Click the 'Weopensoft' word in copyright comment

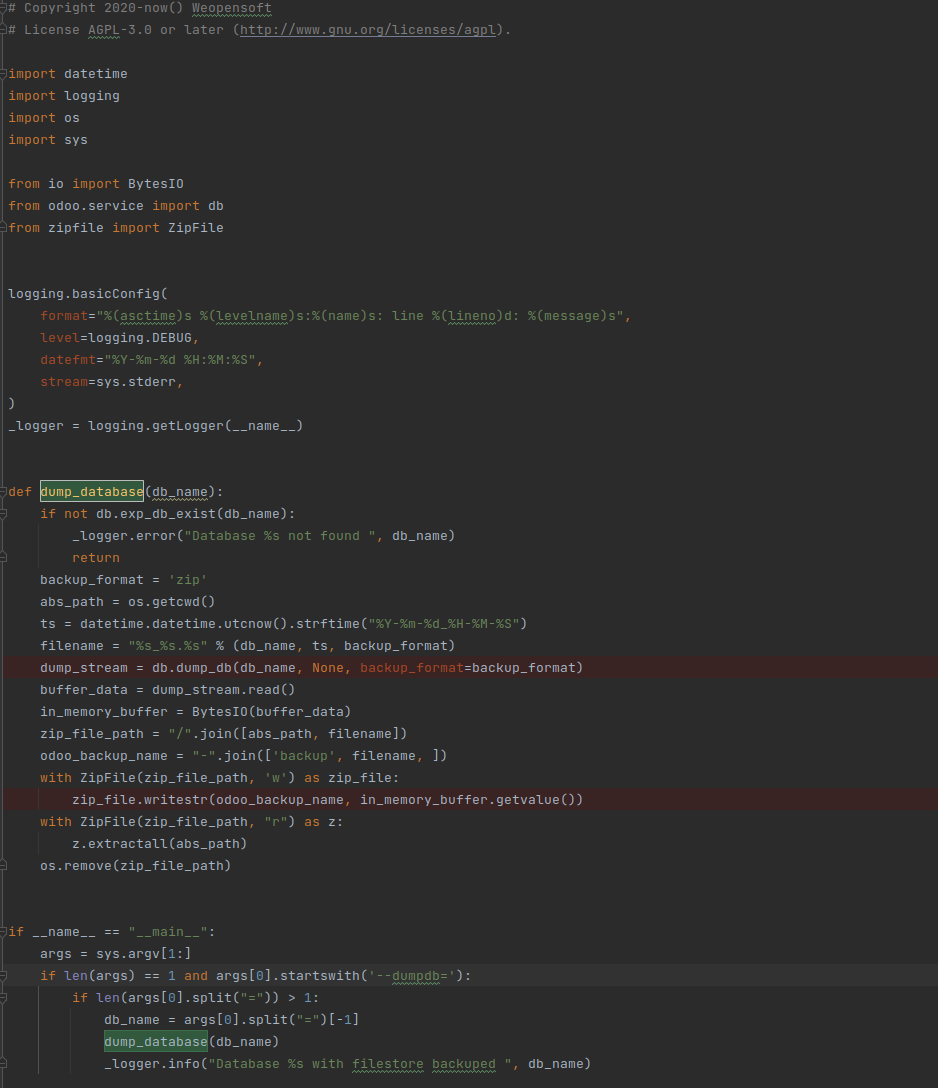[x=232, y=8]
